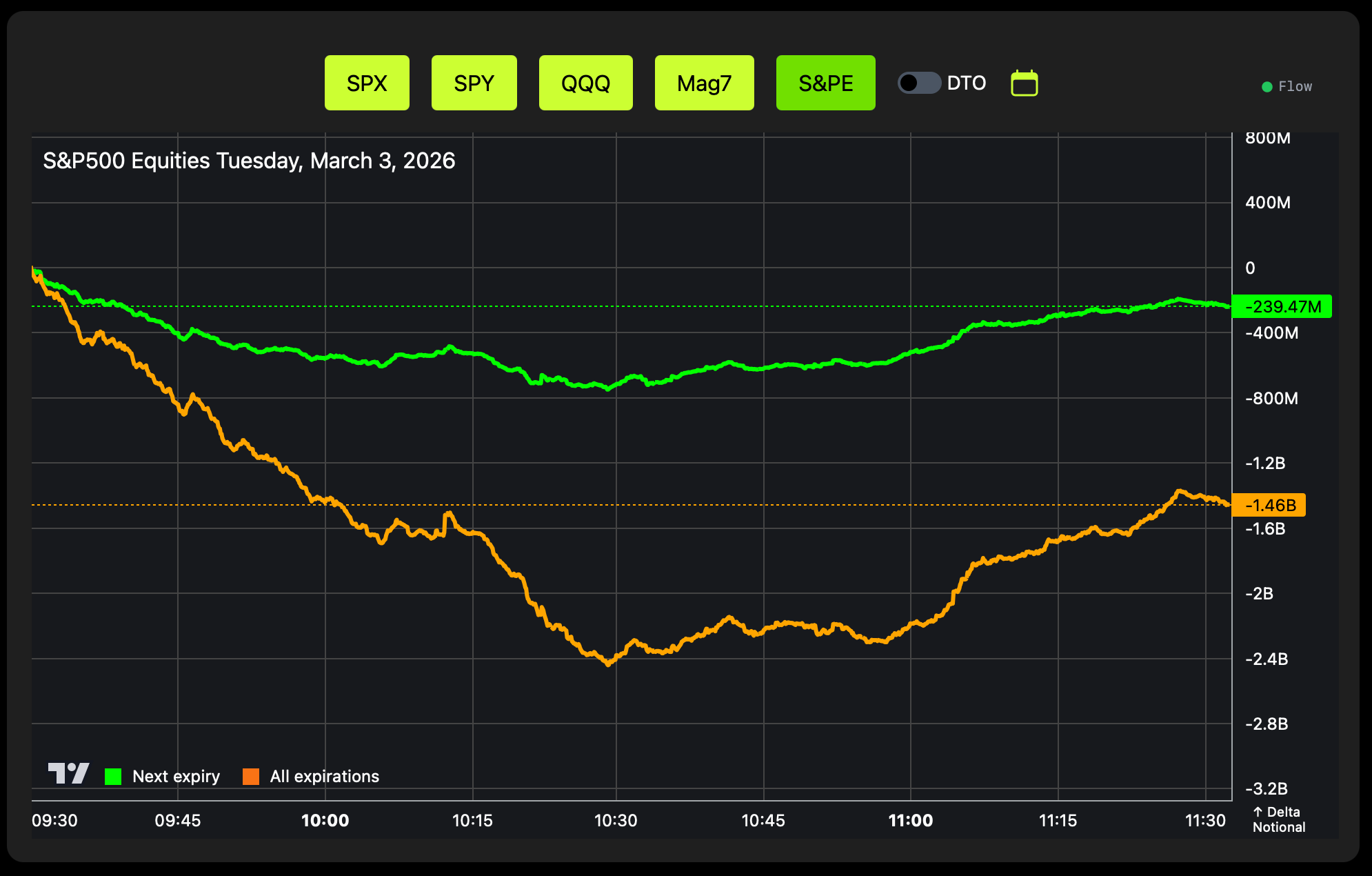Image resolution: width=1372 pixels, height=876 pixels.
Task: Click the 11:00 time axis label
Action: (910, 820)
